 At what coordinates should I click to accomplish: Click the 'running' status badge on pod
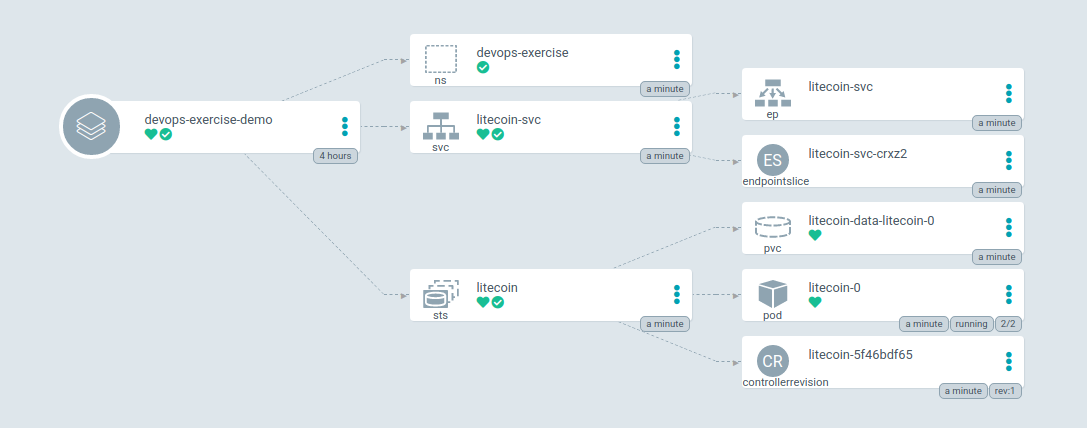coord(971,324)
